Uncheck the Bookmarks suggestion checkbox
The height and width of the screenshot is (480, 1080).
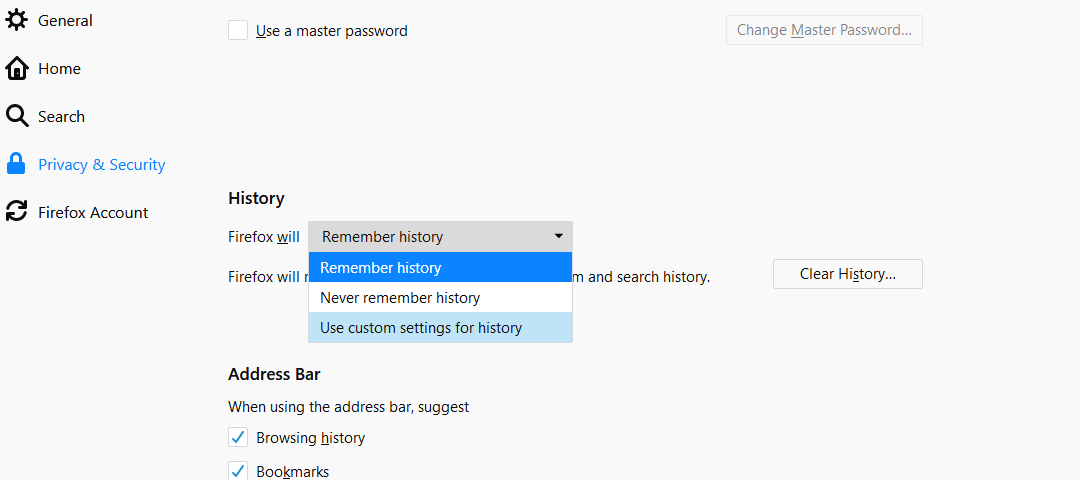(238, 470)
